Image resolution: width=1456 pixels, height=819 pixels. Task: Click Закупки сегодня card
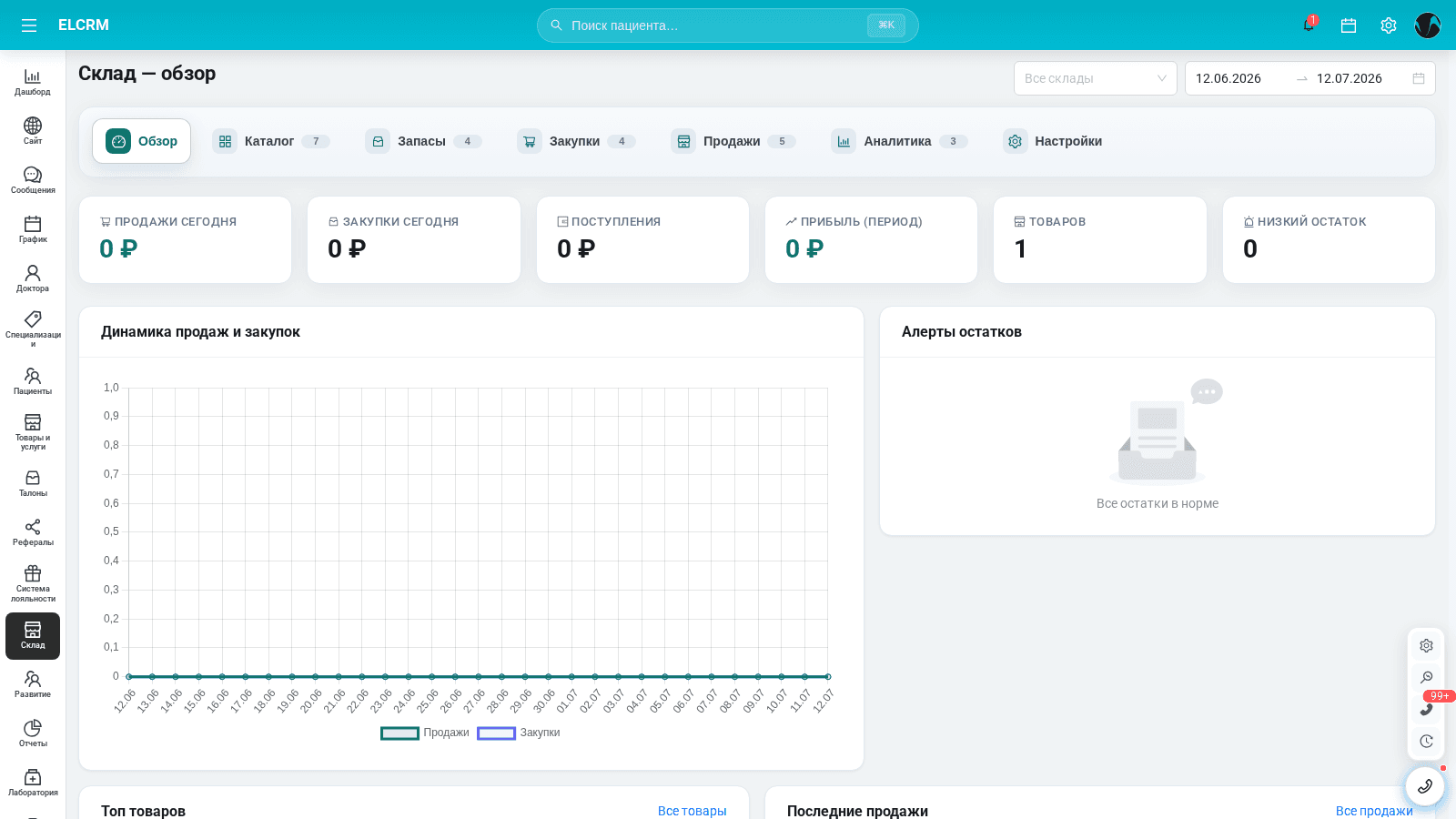point(414,240)
